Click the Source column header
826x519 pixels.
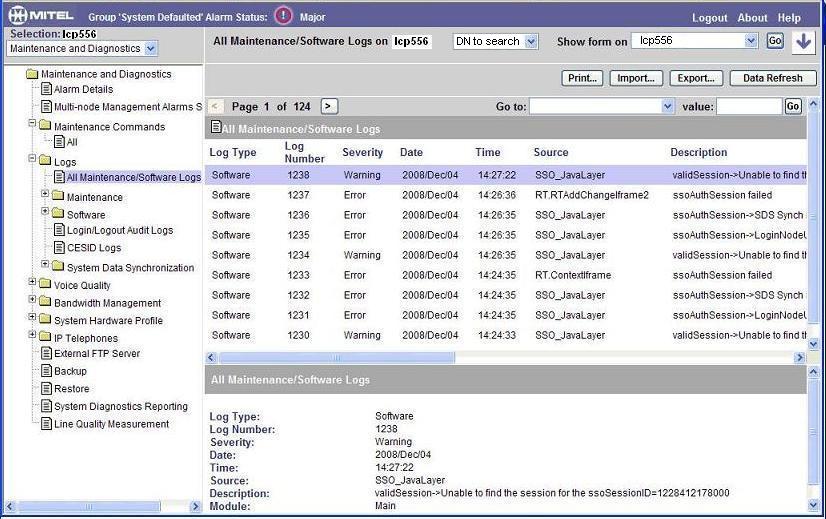[x=551, y=152]
